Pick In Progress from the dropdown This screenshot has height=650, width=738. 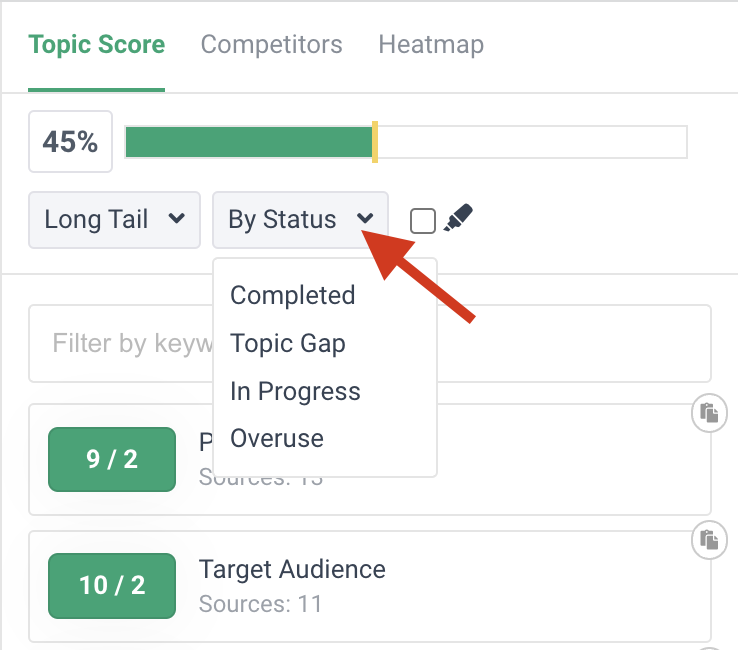(295, 391)
